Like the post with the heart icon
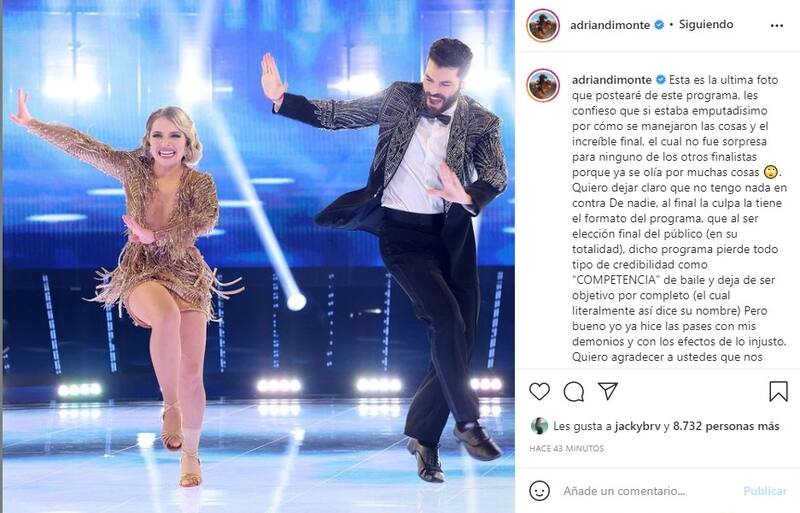 539,392
